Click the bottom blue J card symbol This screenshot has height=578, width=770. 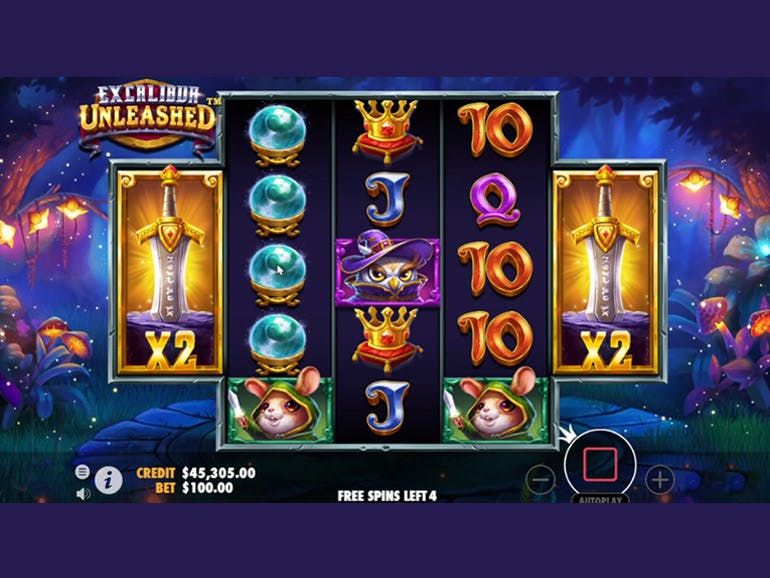[387, 408]
